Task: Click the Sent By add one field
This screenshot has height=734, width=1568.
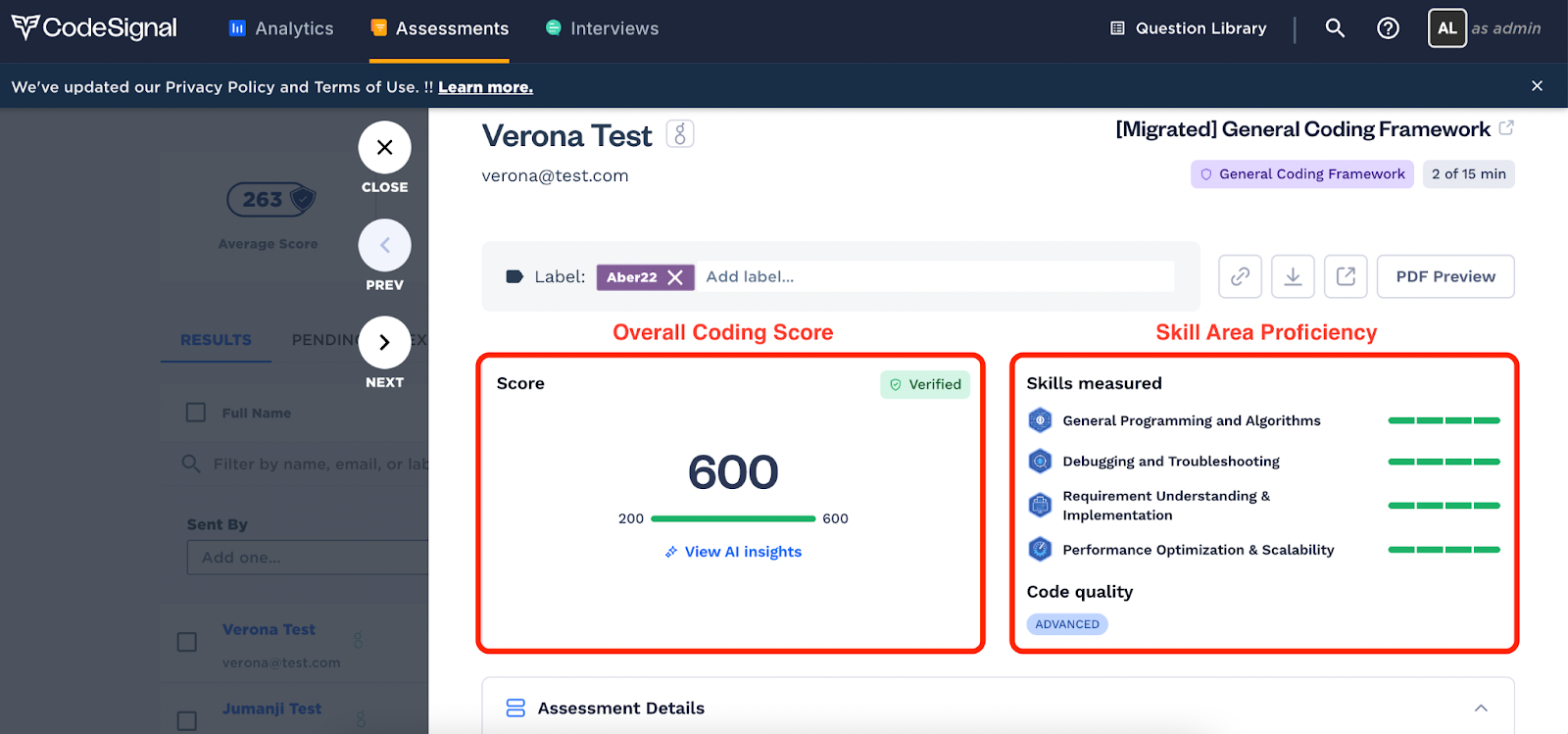Action: (308, 558)
